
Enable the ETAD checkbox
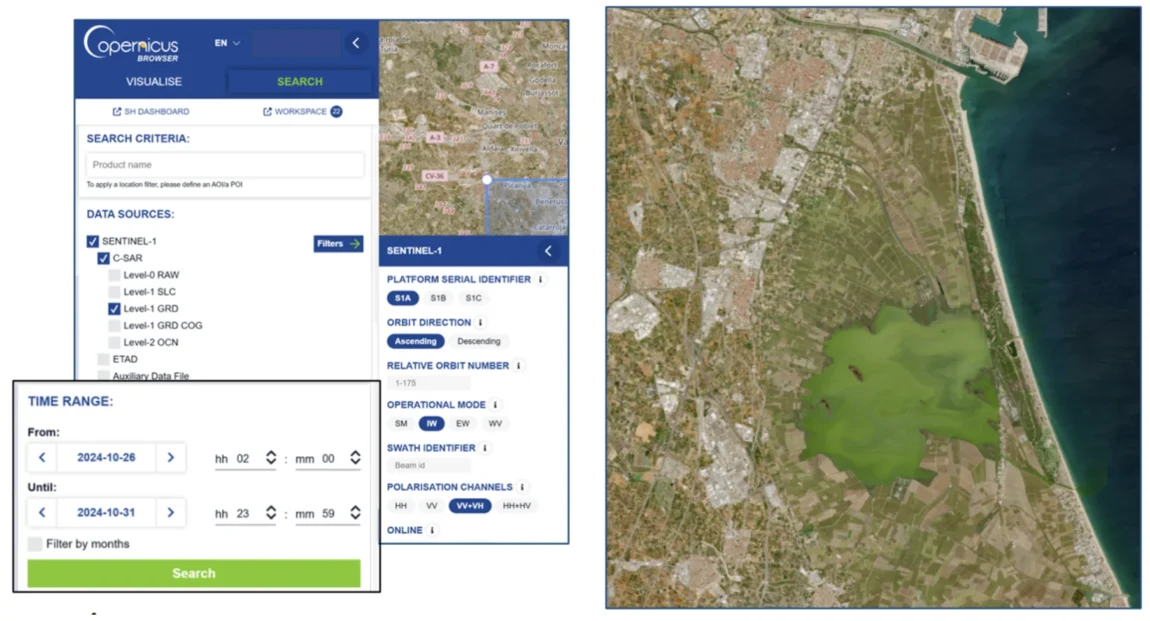103,359
